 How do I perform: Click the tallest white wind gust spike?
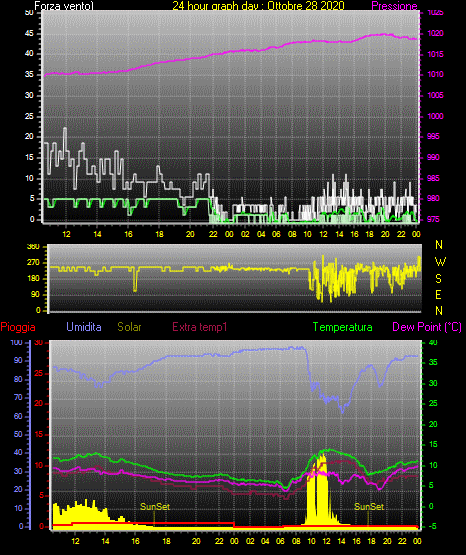point(65,130)
